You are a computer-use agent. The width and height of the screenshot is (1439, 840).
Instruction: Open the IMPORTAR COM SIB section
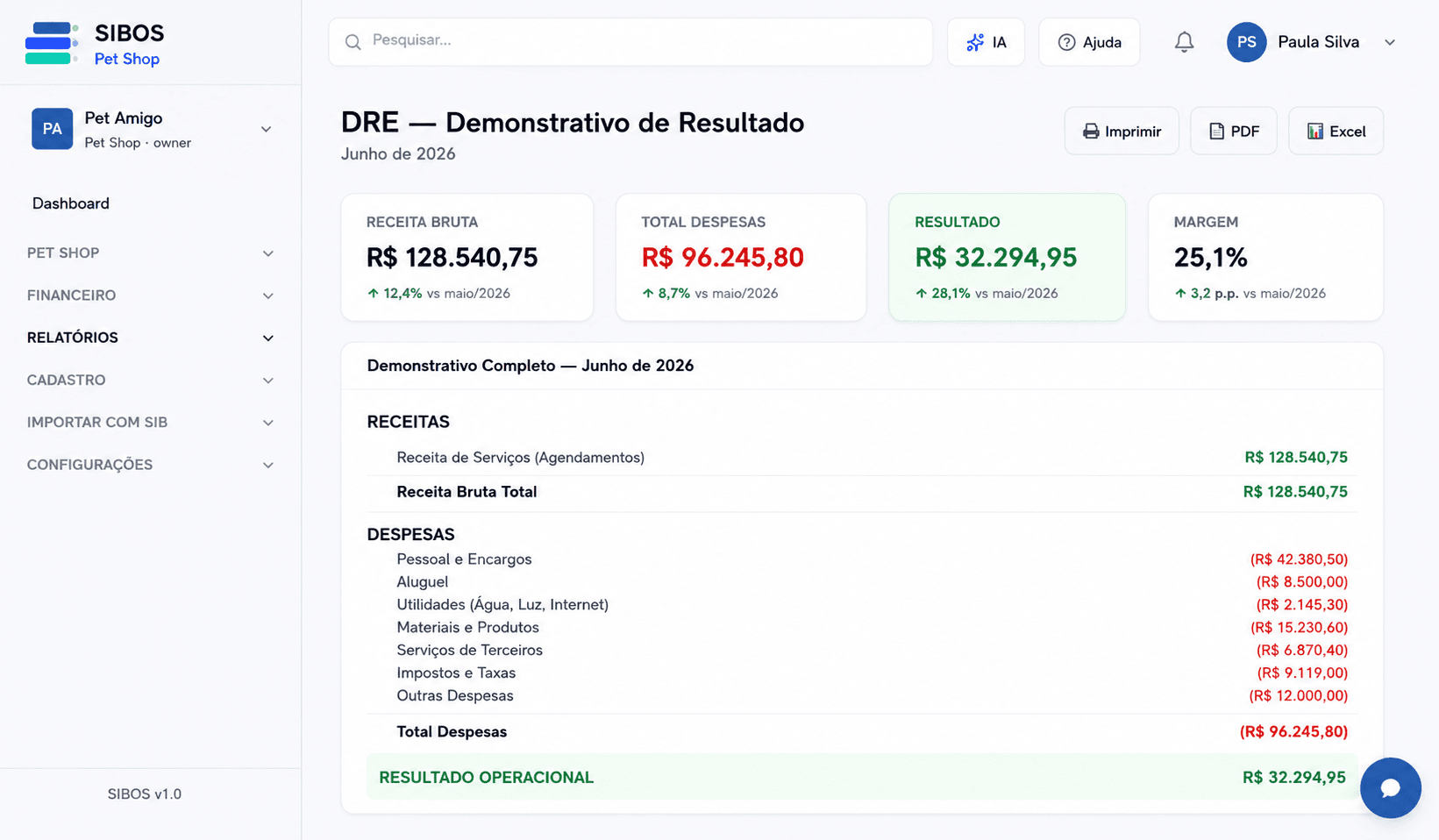(97, 422)
